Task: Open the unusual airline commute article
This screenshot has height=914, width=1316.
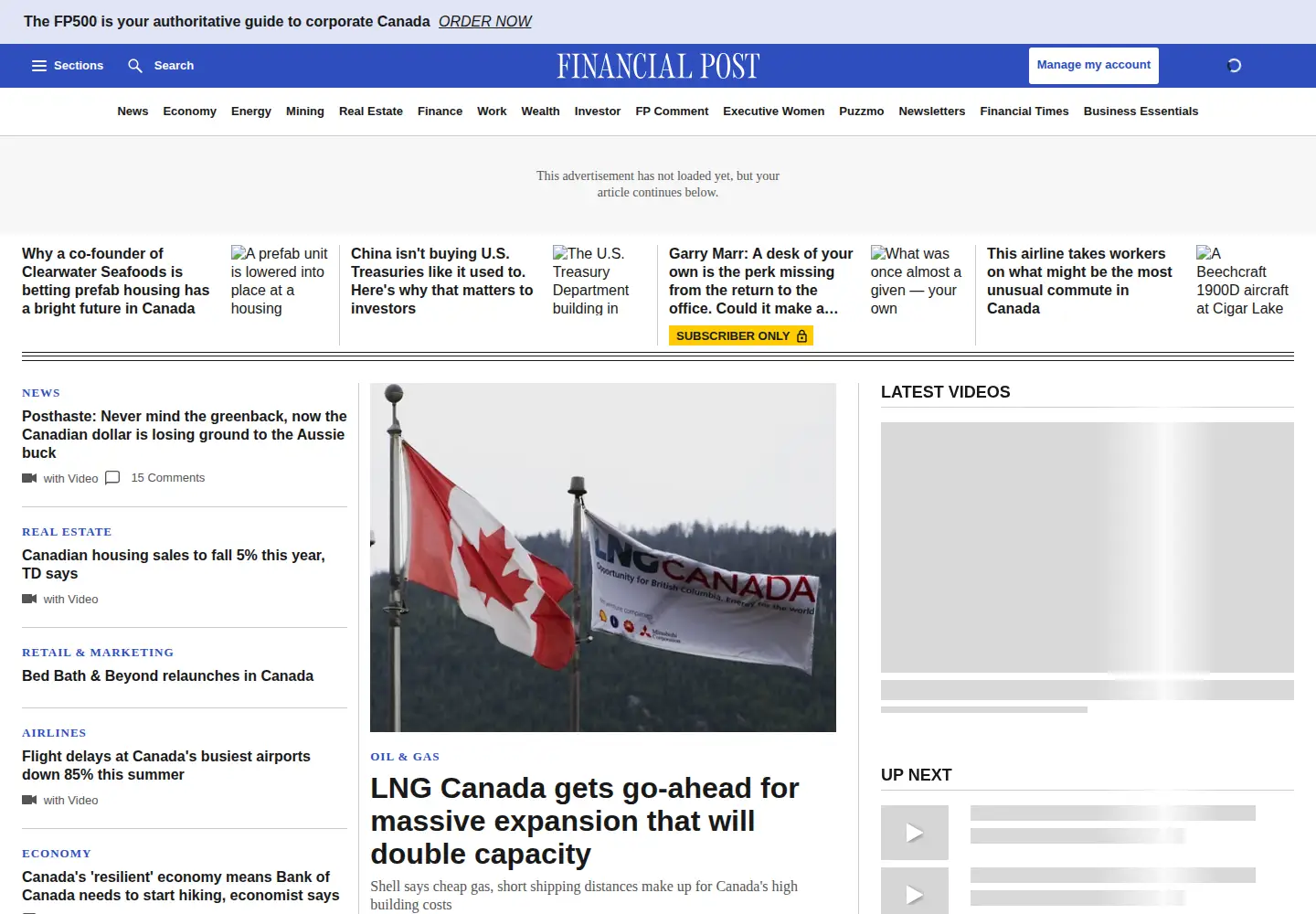Action: pos(1079,281)
